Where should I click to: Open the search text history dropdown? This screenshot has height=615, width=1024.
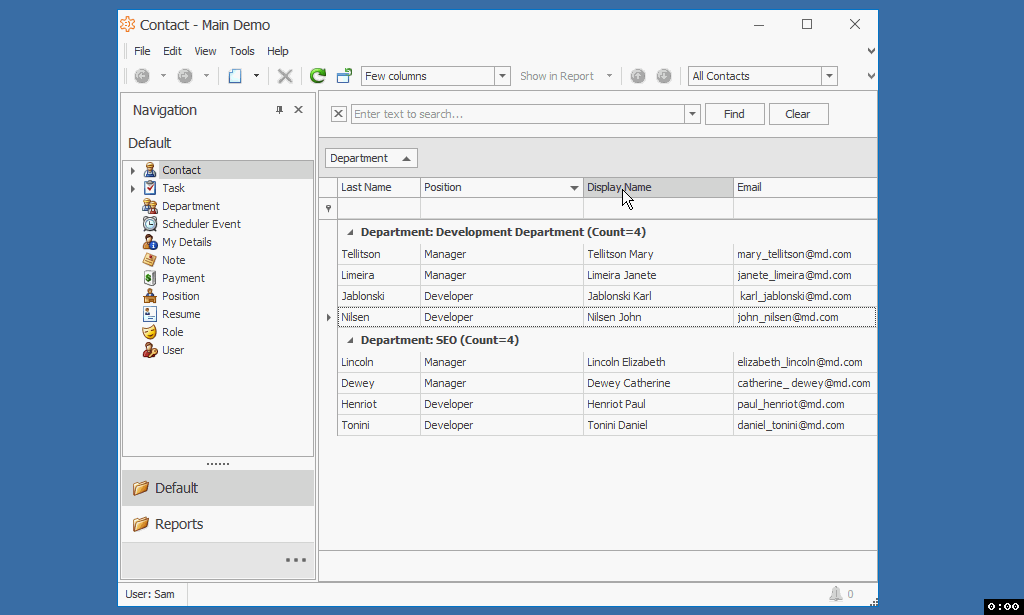[x=692, y=114]
